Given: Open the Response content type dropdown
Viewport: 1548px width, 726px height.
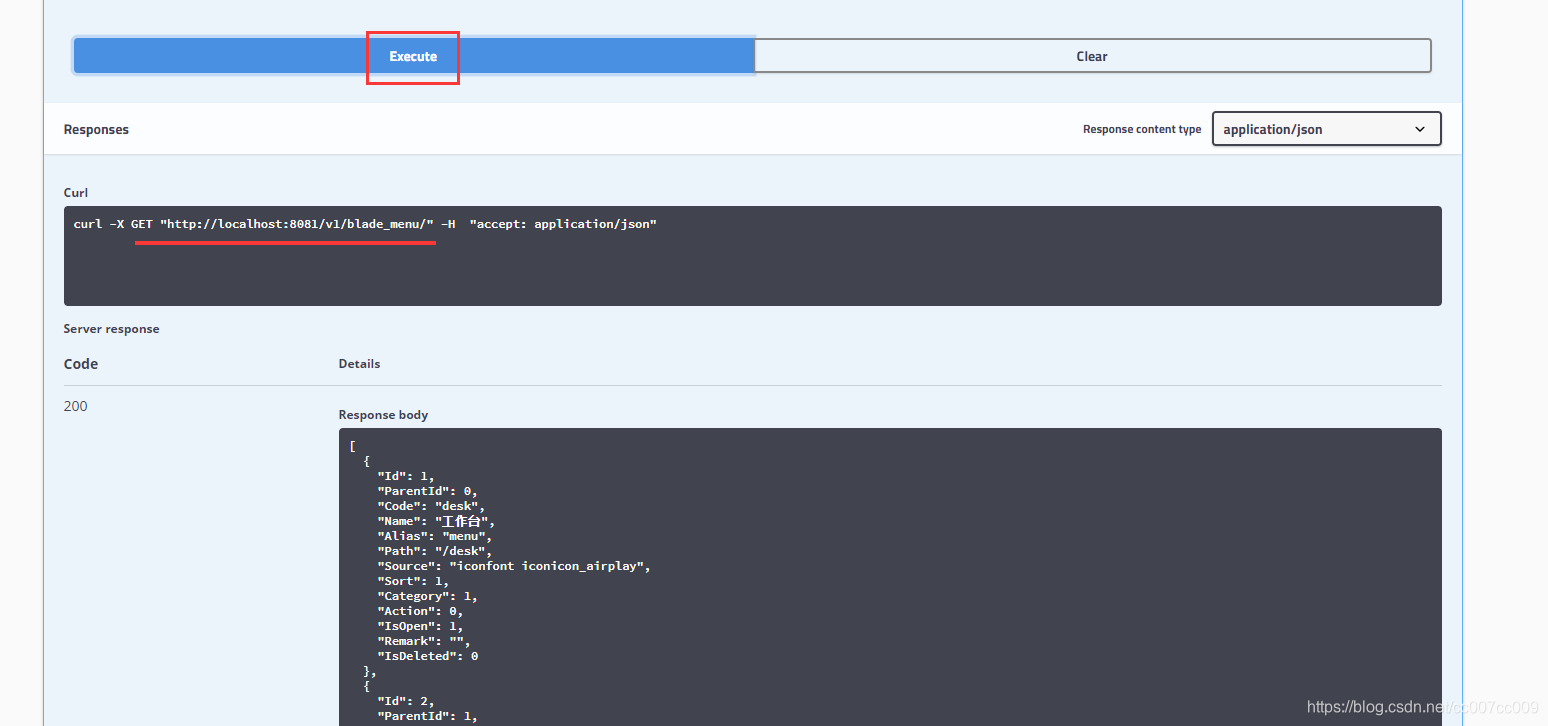Looking at the screenshot, I should (x=1326, y=129).
